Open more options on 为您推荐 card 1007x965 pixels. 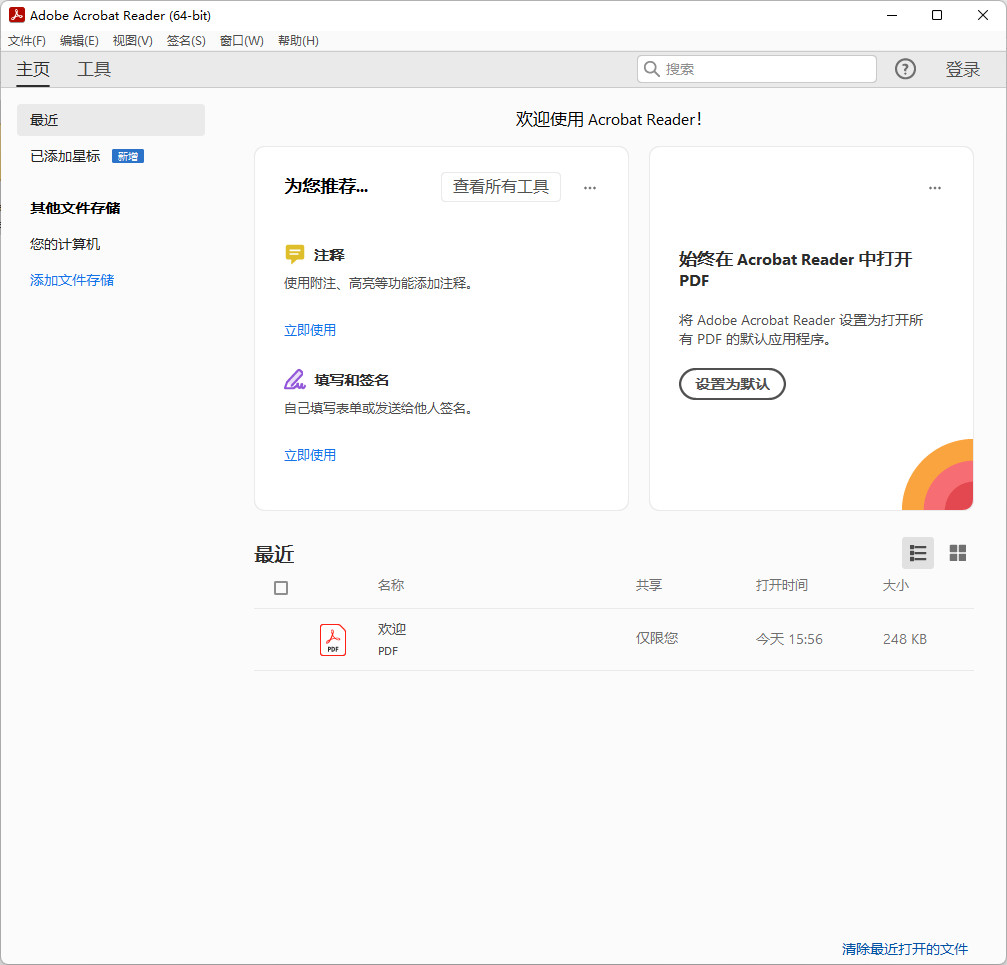(590, 187)
